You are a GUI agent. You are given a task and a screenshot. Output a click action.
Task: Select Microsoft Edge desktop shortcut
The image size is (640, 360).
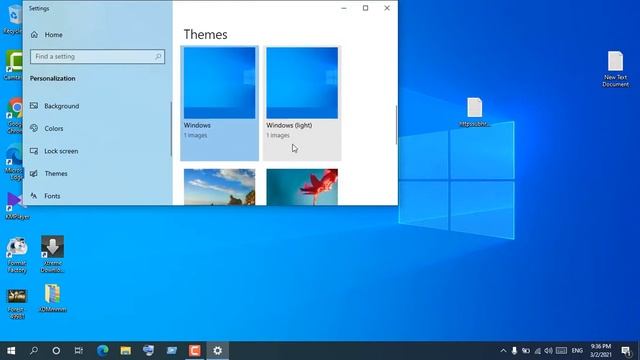(x=16, y=162)
